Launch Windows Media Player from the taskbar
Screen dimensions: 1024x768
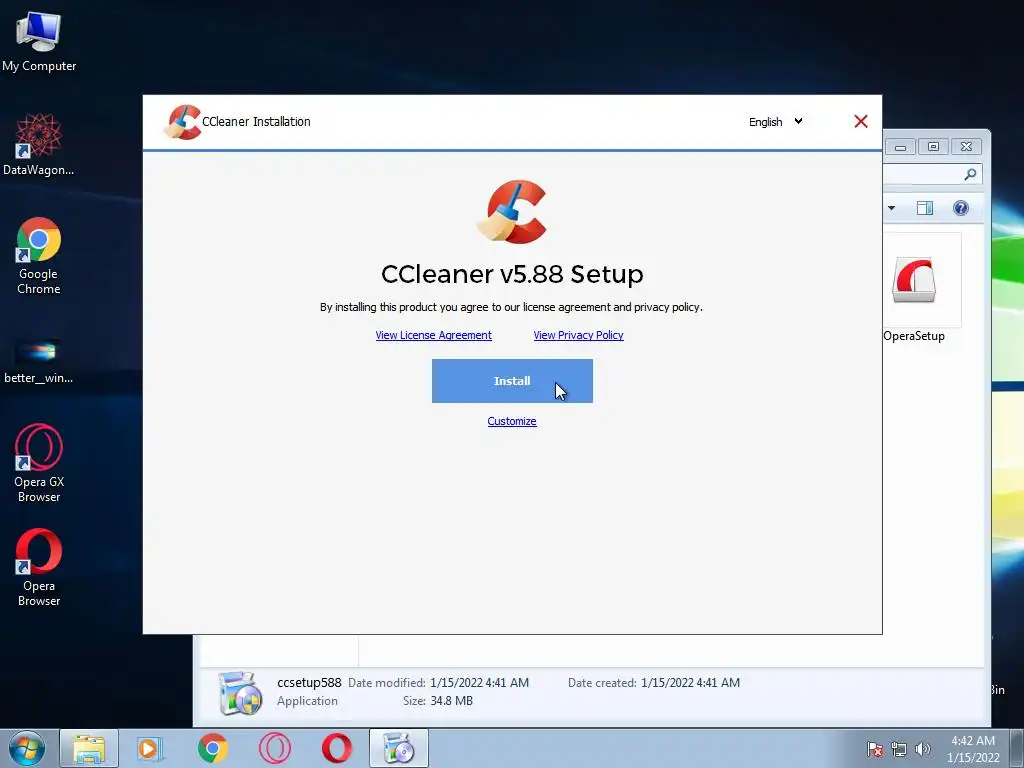click(x=150, y=748)
